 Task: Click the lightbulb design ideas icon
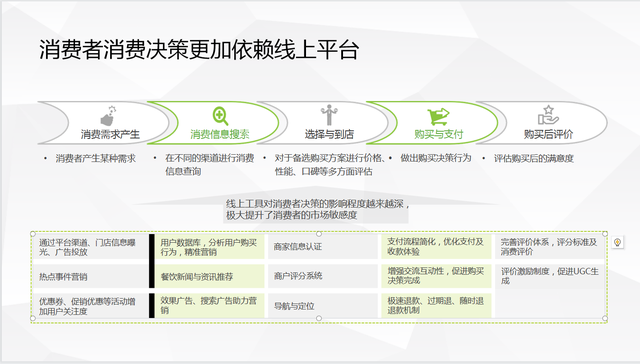pyautogui.click(x=618, y=242)
